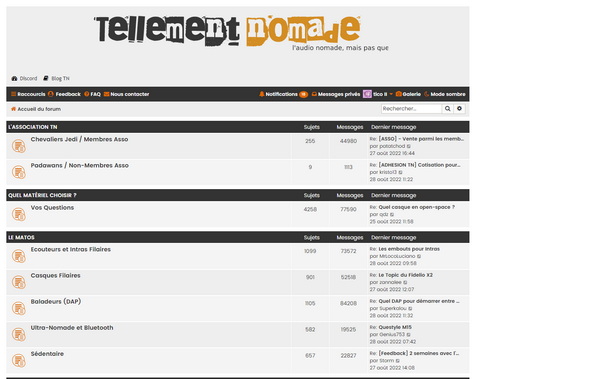Viewport: 600px width, 379px height.
Task: View latest post icon next to potatchod
Action: (409, 146)
